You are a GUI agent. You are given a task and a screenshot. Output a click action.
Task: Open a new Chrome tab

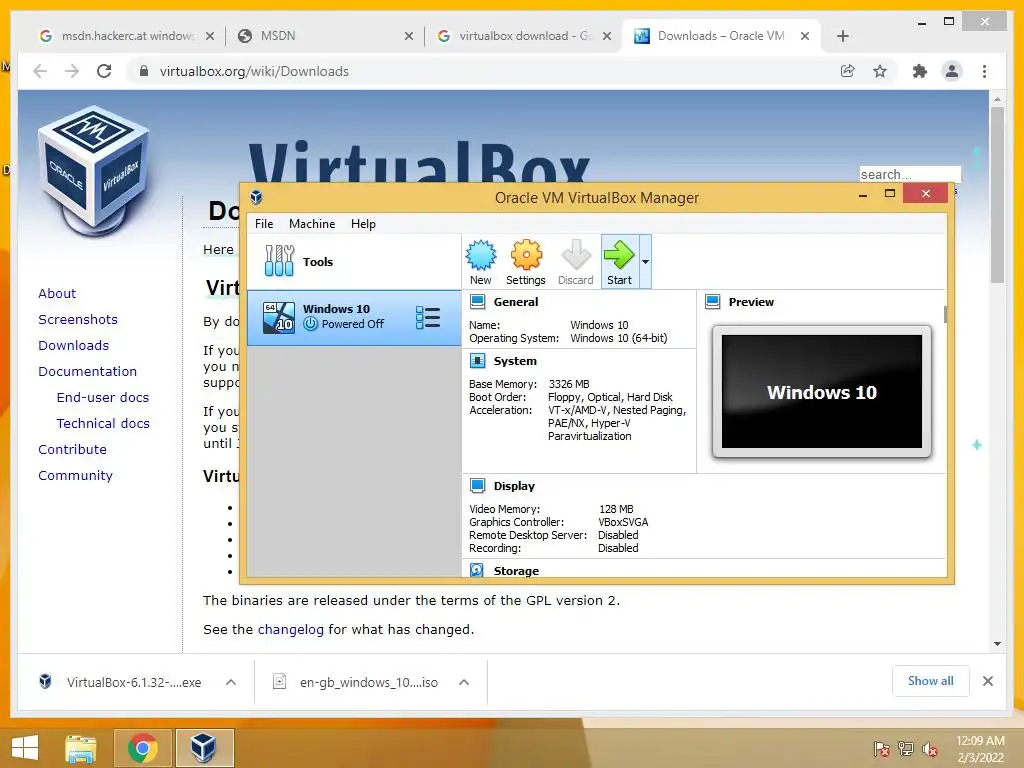842,36
